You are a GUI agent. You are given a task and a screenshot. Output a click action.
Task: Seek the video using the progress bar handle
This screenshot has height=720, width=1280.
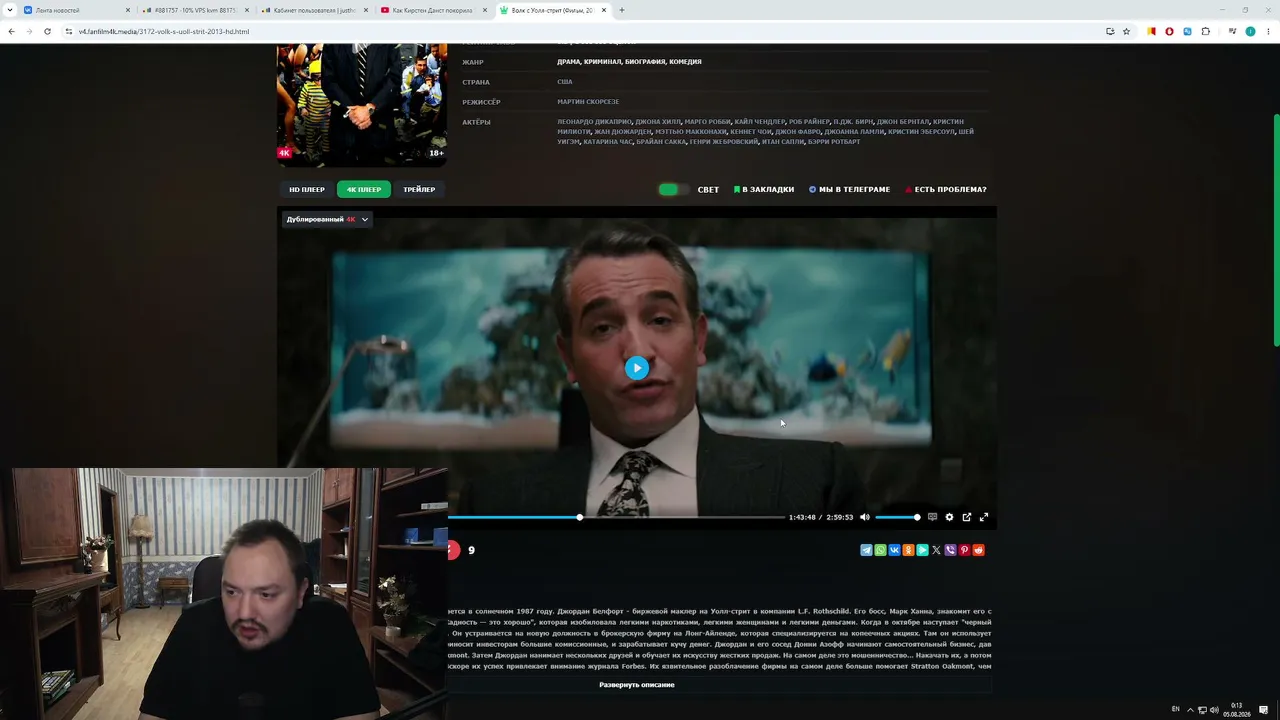coord(579,517)
